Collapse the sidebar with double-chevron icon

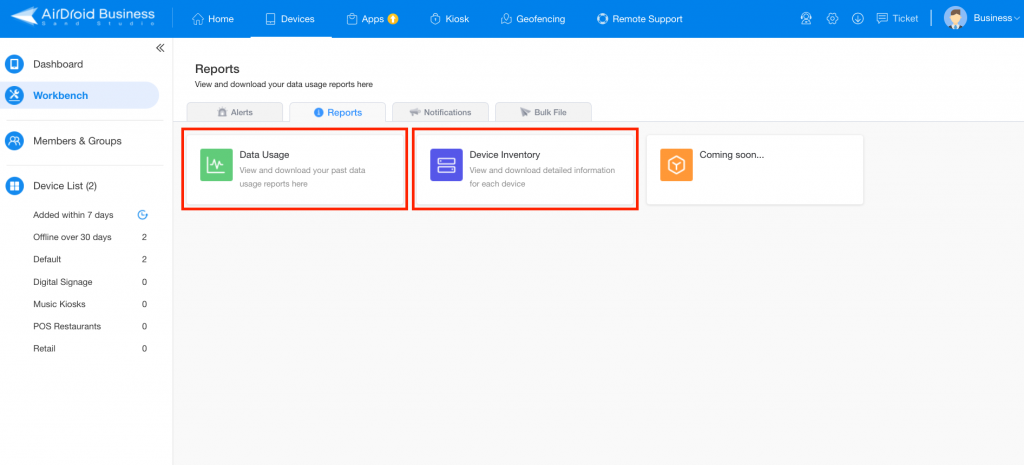pos(160,48)
